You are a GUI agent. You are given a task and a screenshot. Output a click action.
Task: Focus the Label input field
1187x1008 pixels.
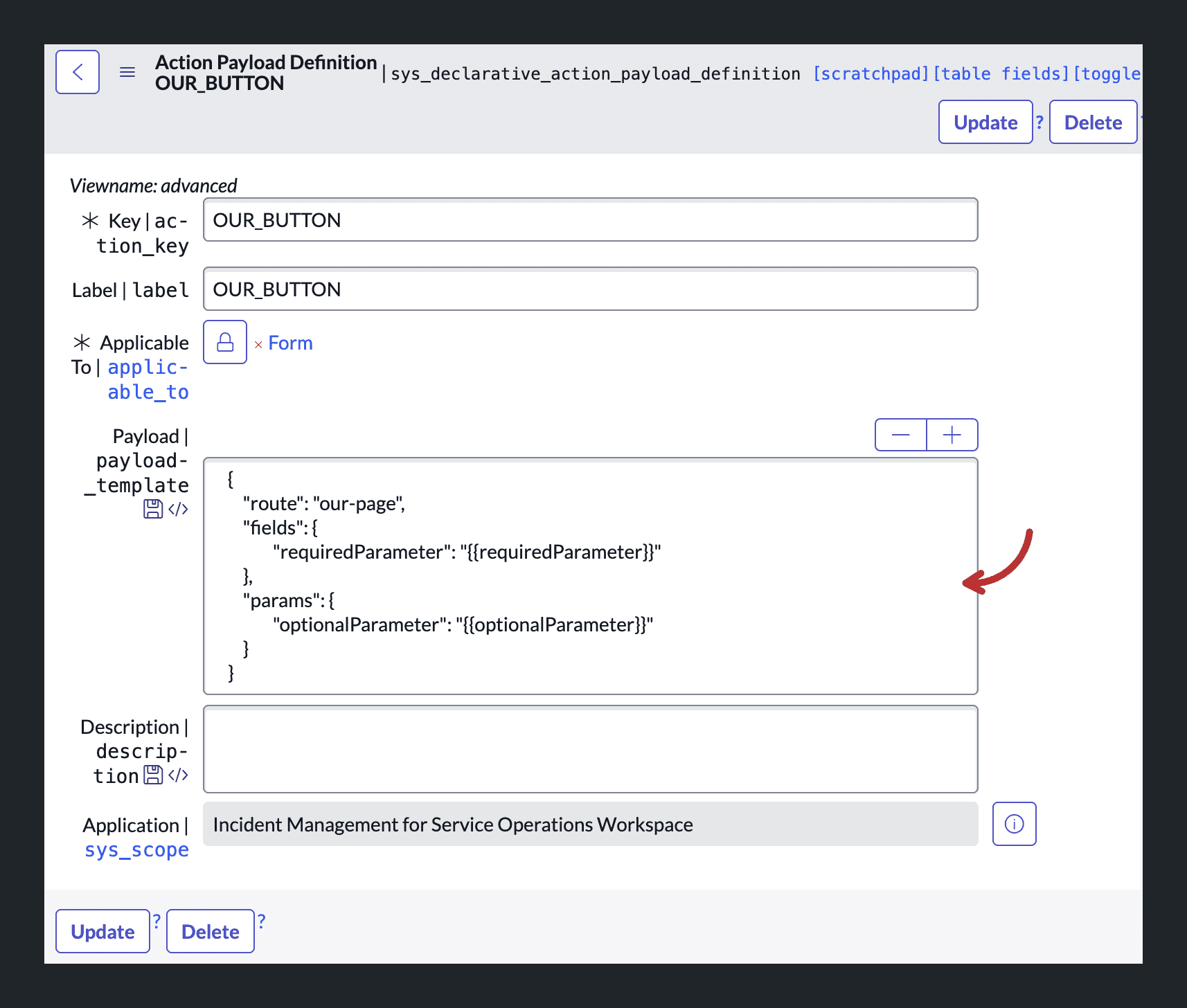tap(591, 289)
